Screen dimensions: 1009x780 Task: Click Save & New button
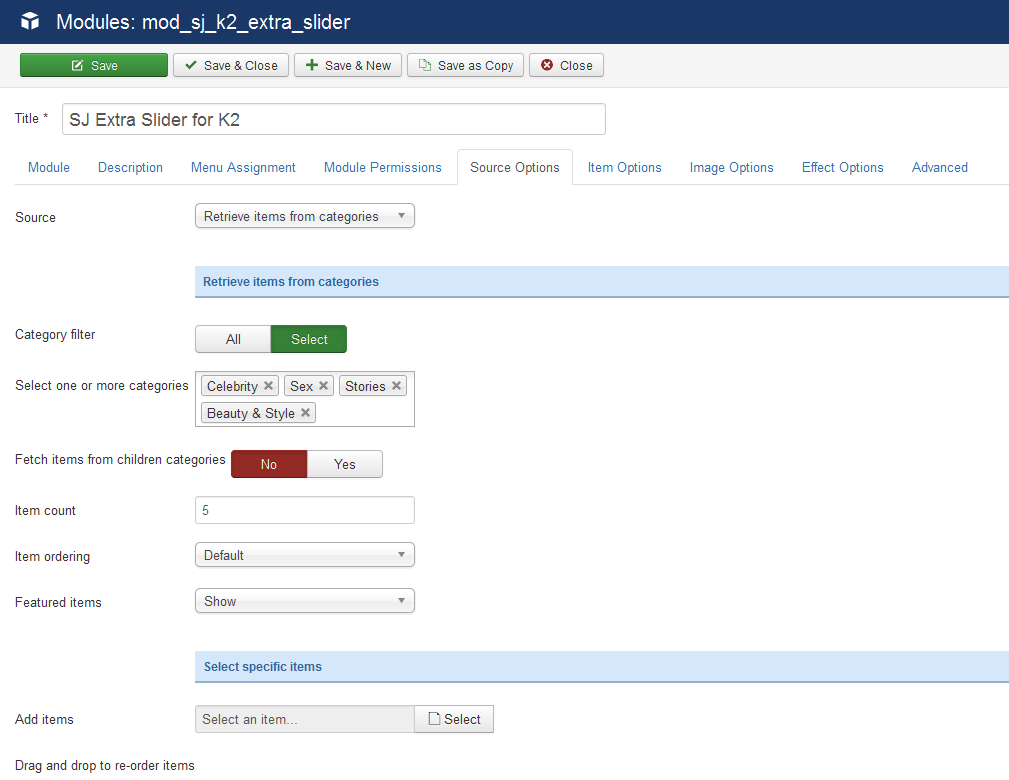(x=348, y=65)
